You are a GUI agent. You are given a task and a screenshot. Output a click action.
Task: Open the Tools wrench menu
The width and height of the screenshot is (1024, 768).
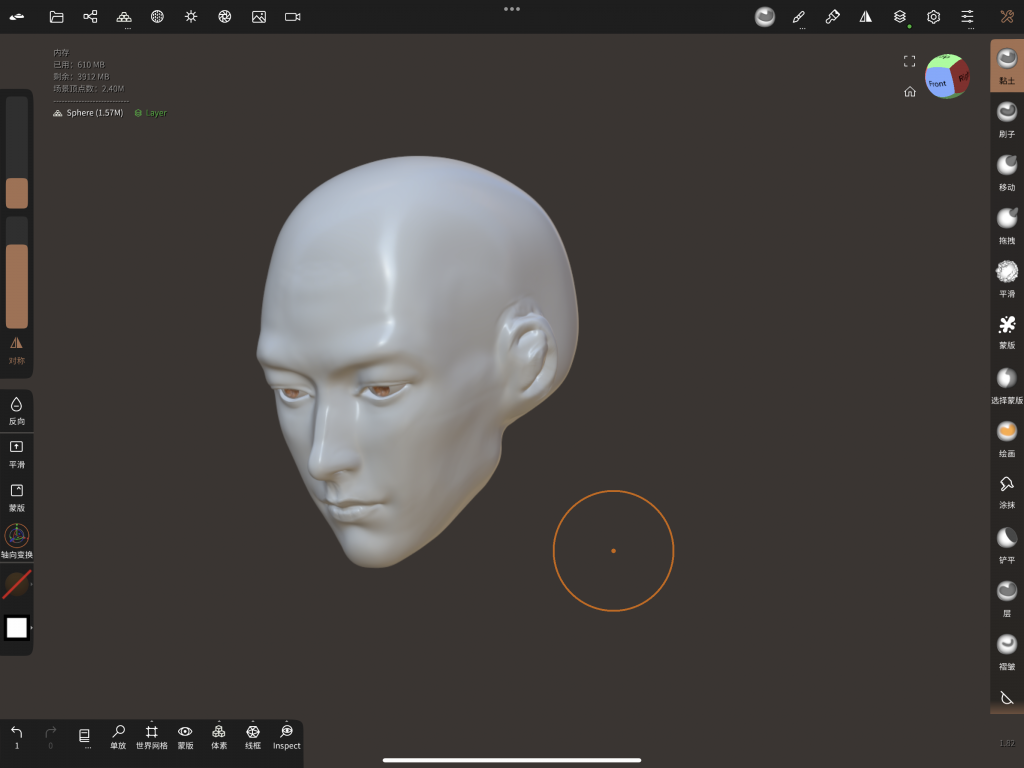tap(1006, 16)
